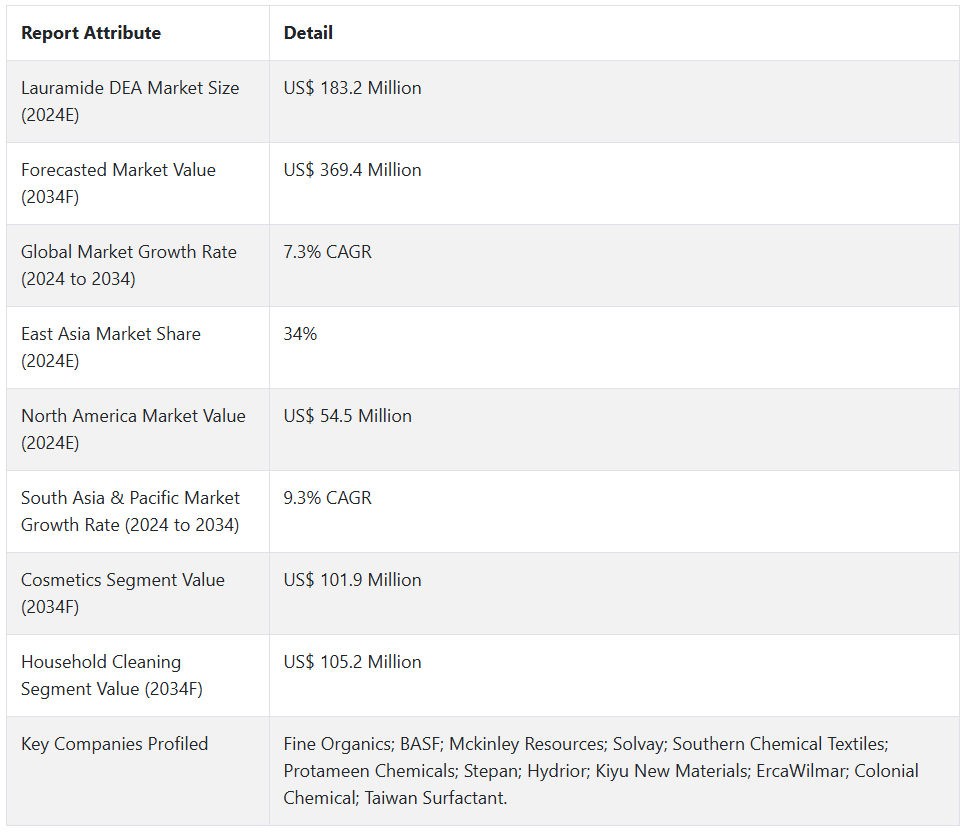Click the US$ 54.5 Million value
This screenshot has height=834, width=967.
point(347,416)
